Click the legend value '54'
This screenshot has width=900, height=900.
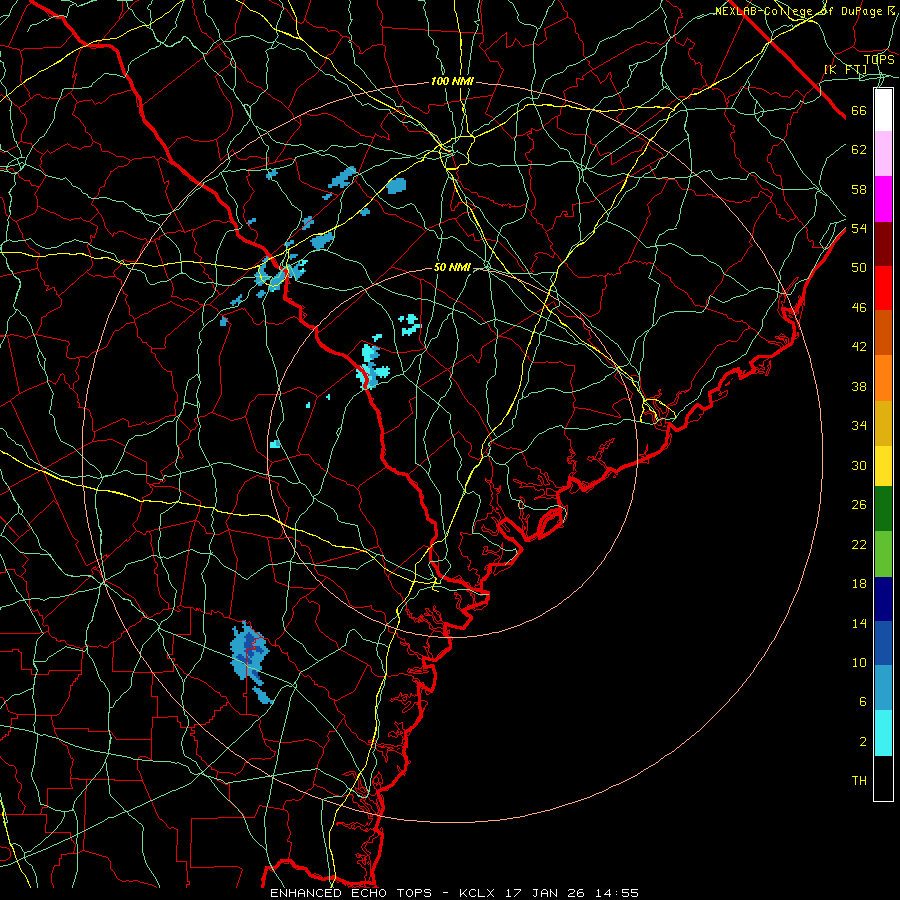pos(859,229)
